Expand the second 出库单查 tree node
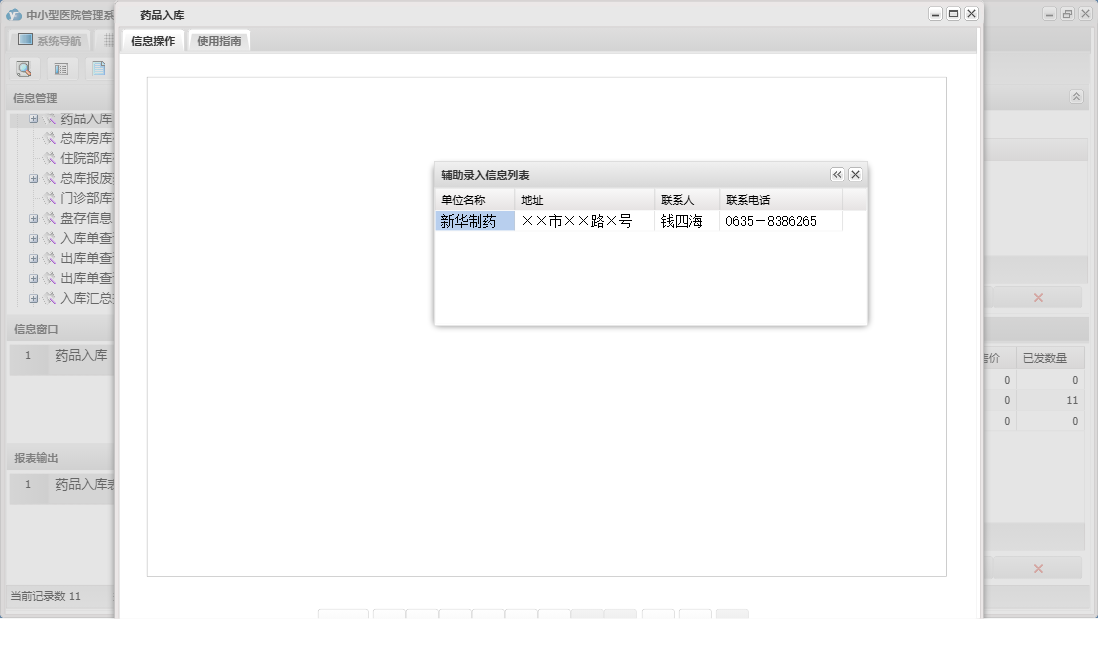 pos(33,279)
